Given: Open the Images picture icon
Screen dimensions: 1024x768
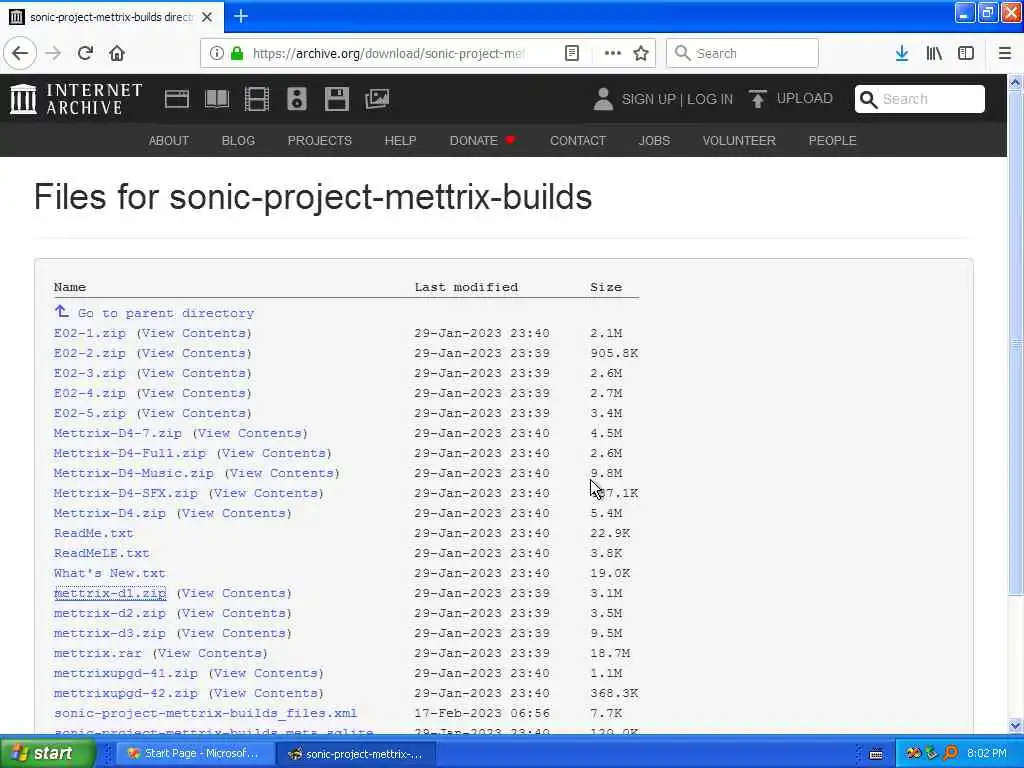Looking at the screenshot, I should [x=377, y=99].
